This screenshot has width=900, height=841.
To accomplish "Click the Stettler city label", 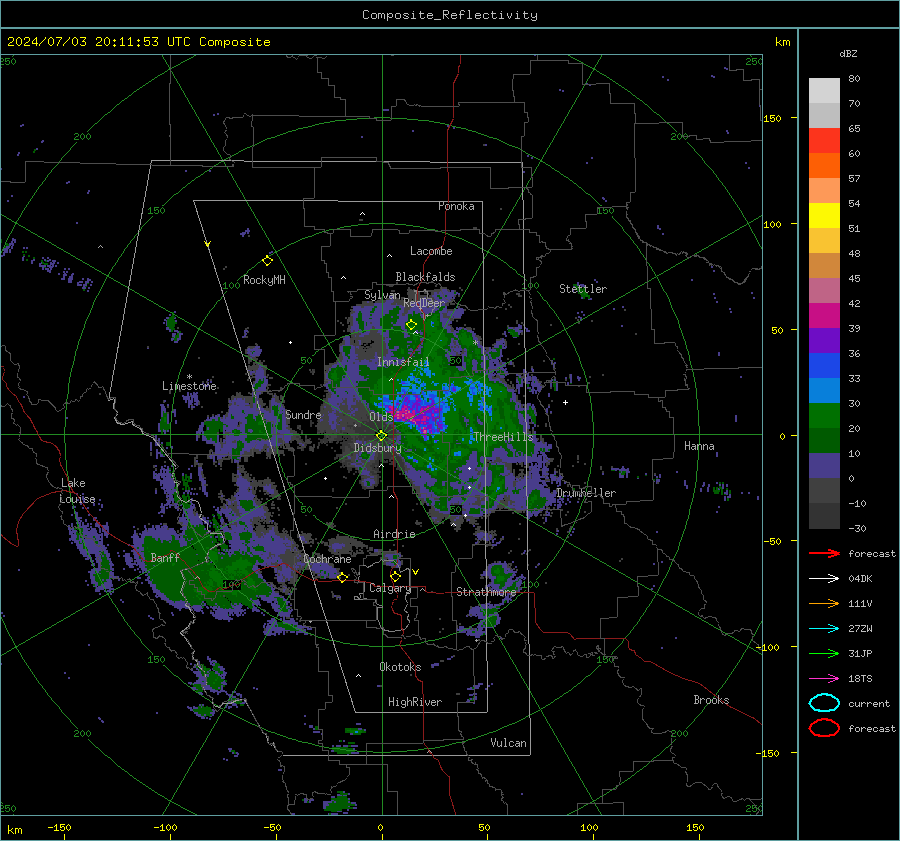I will point(583,289).
